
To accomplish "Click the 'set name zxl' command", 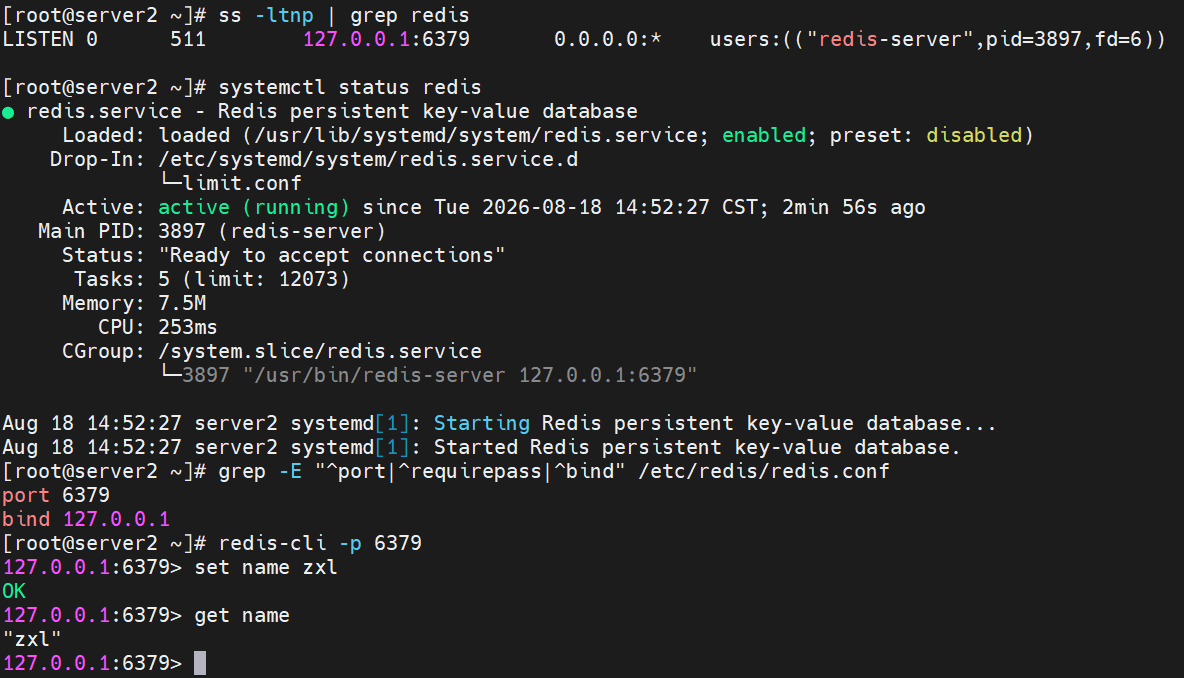I will 266,567.
